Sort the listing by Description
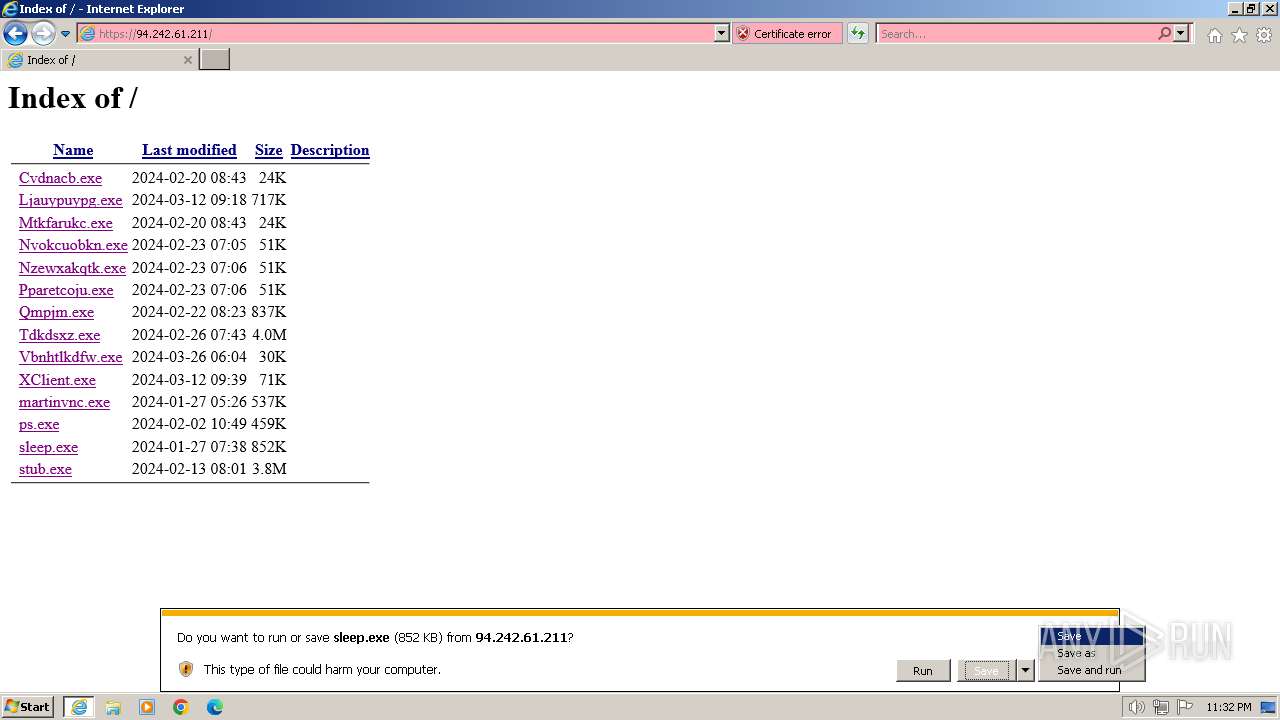 tap(330, 150)
